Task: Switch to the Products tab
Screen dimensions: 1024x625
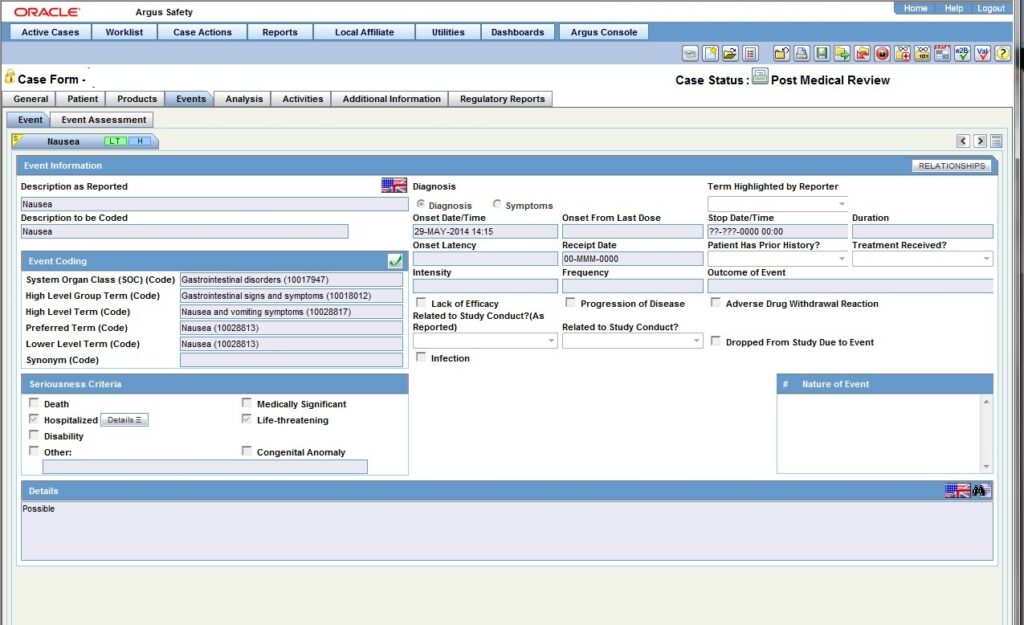Action: [x=137, y=99]
